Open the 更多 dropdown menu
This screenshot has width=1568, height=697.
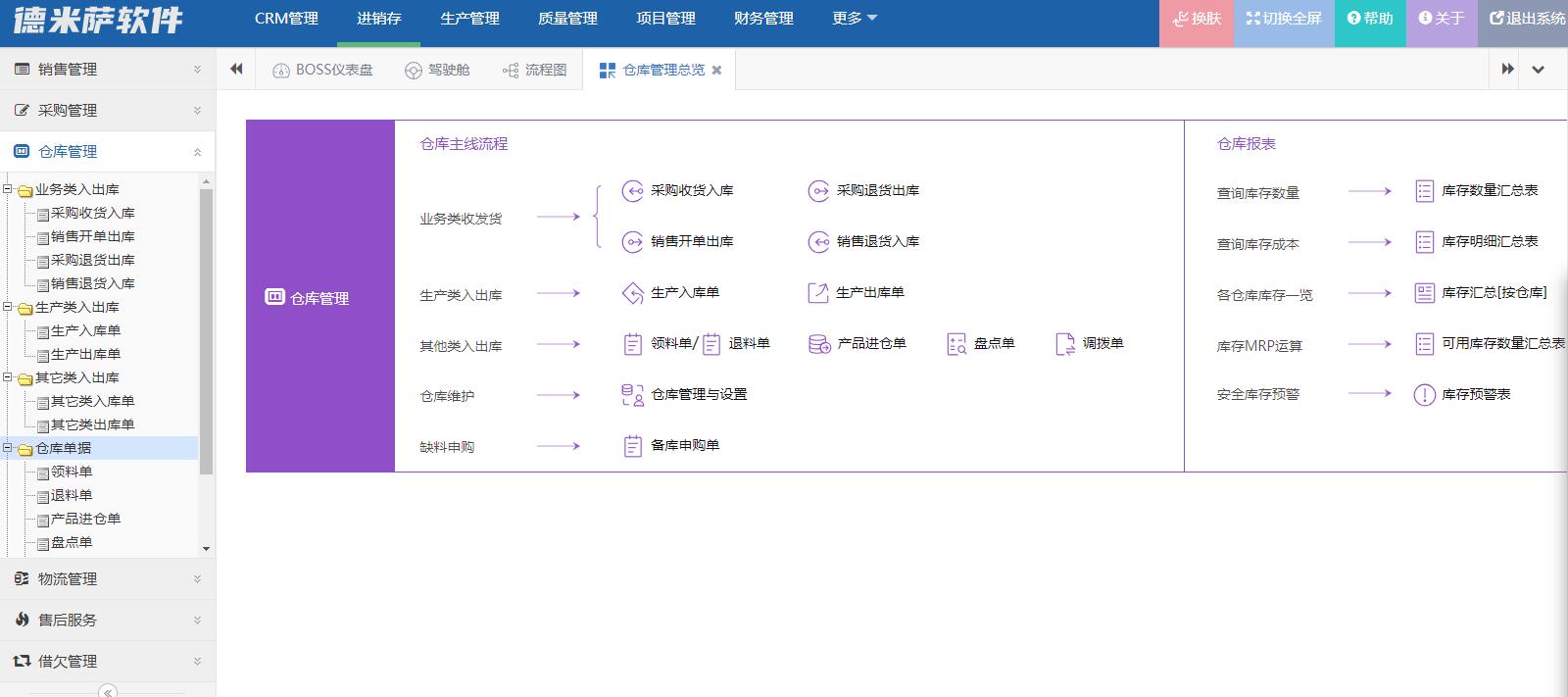tap(854, 19)
